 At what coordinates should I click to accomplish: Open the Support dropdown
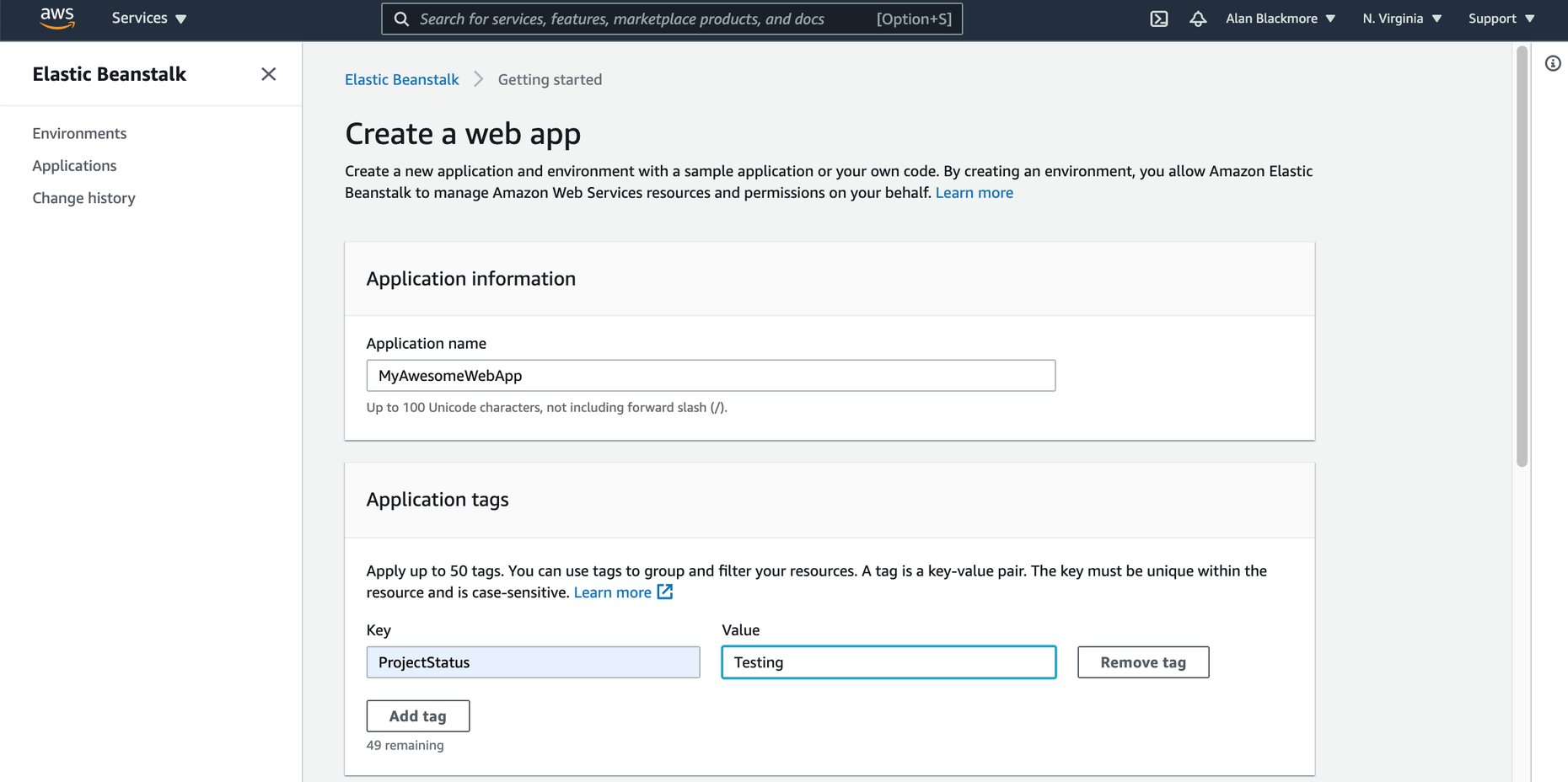tap(1500, 18)
